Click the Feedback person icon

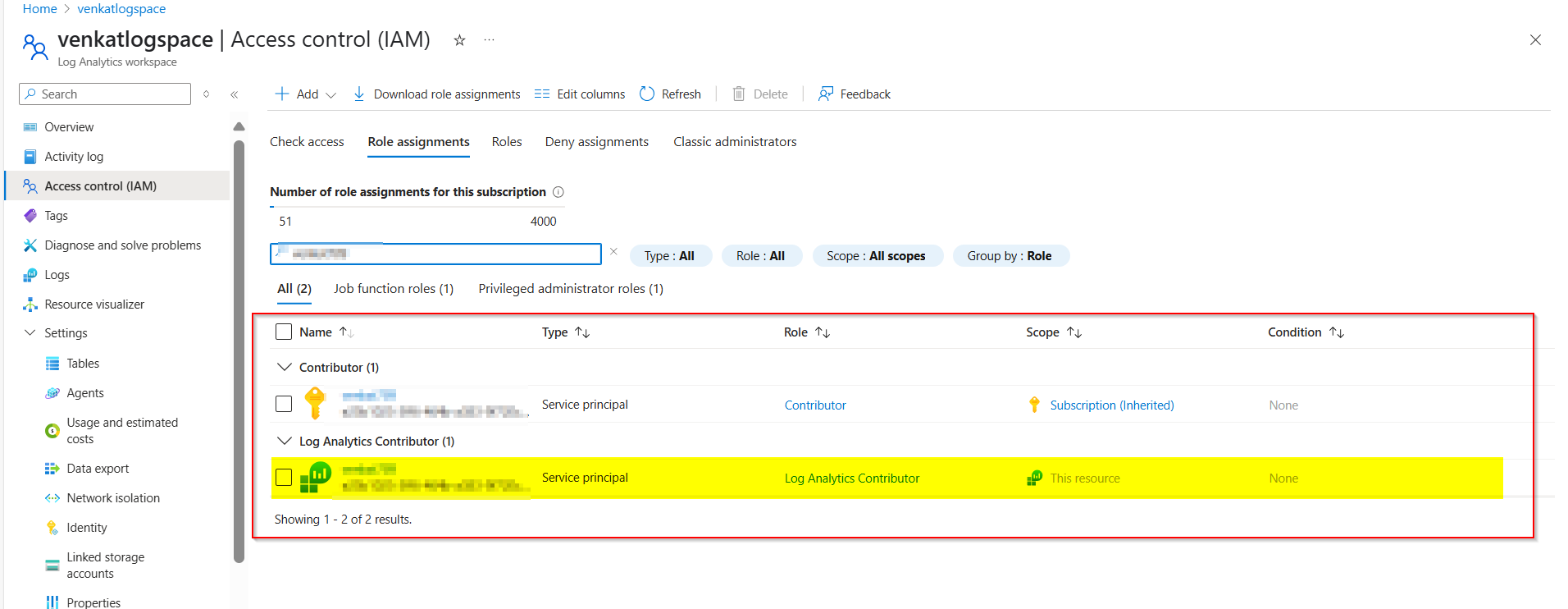coord(826,94)
